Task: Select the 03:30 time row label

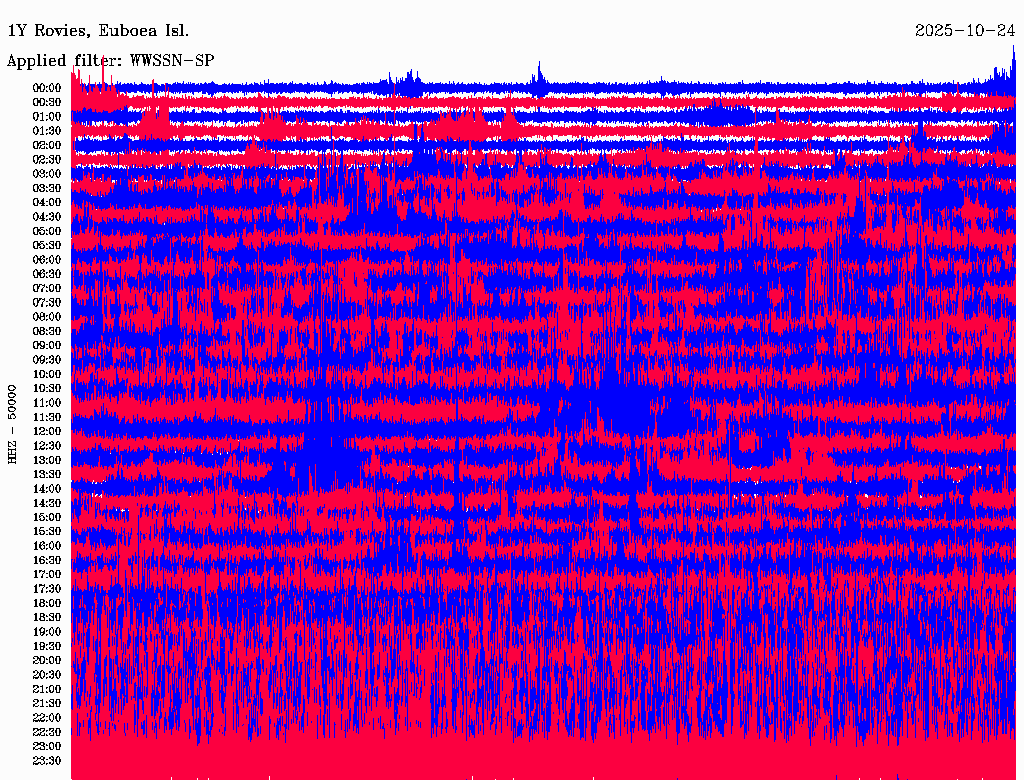Action: click(47, 189)
